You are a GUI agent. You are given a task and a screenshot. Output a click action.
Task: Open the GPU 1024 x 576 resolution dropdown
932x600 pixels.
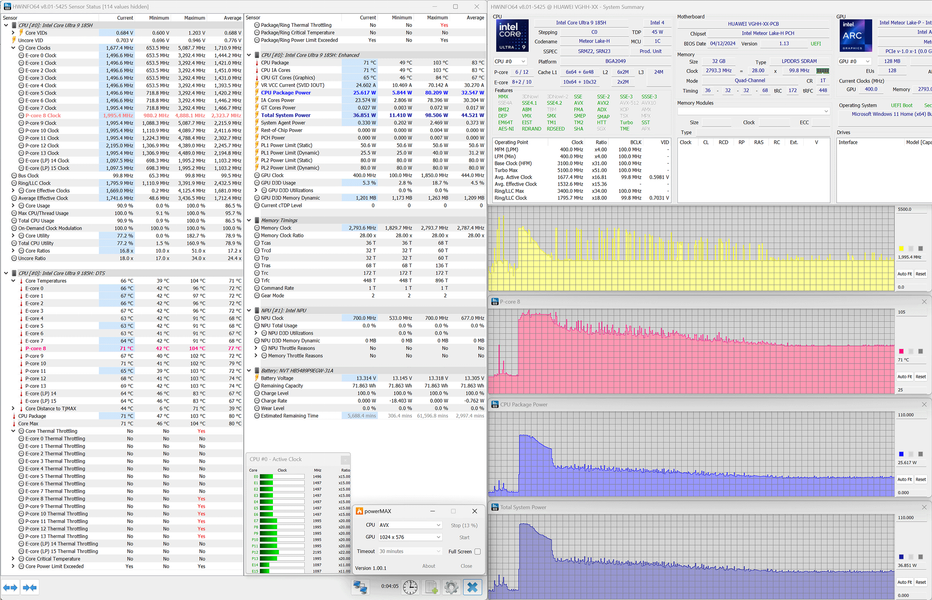(410, 537)
